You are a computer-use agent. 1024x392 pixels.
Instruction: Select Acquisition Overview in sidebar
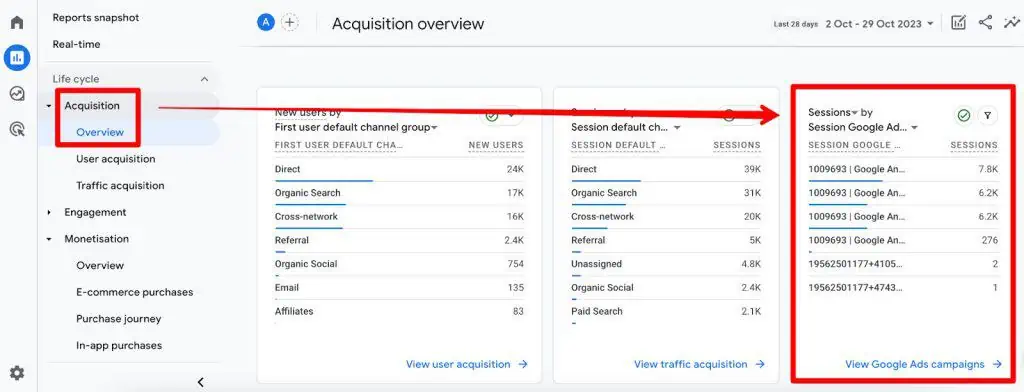pos(100,132)
